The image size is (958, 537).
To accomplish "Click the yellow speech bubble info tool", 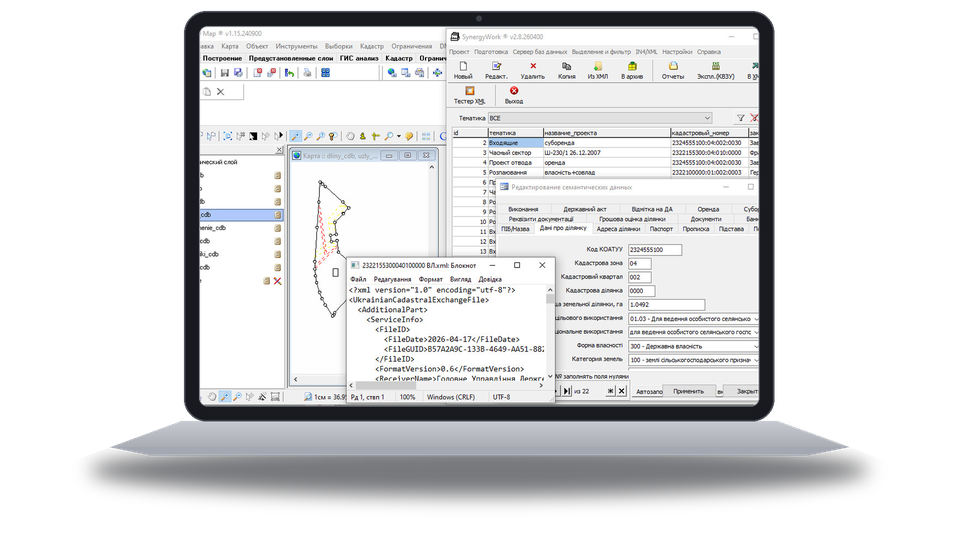I will (409, 136).
